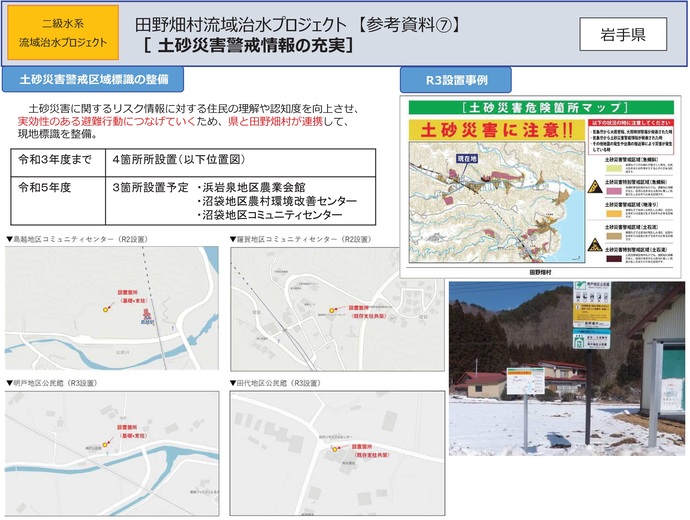
Task: Click yellow marker dot on 羅賀地区 map
Action: [332, 311]
